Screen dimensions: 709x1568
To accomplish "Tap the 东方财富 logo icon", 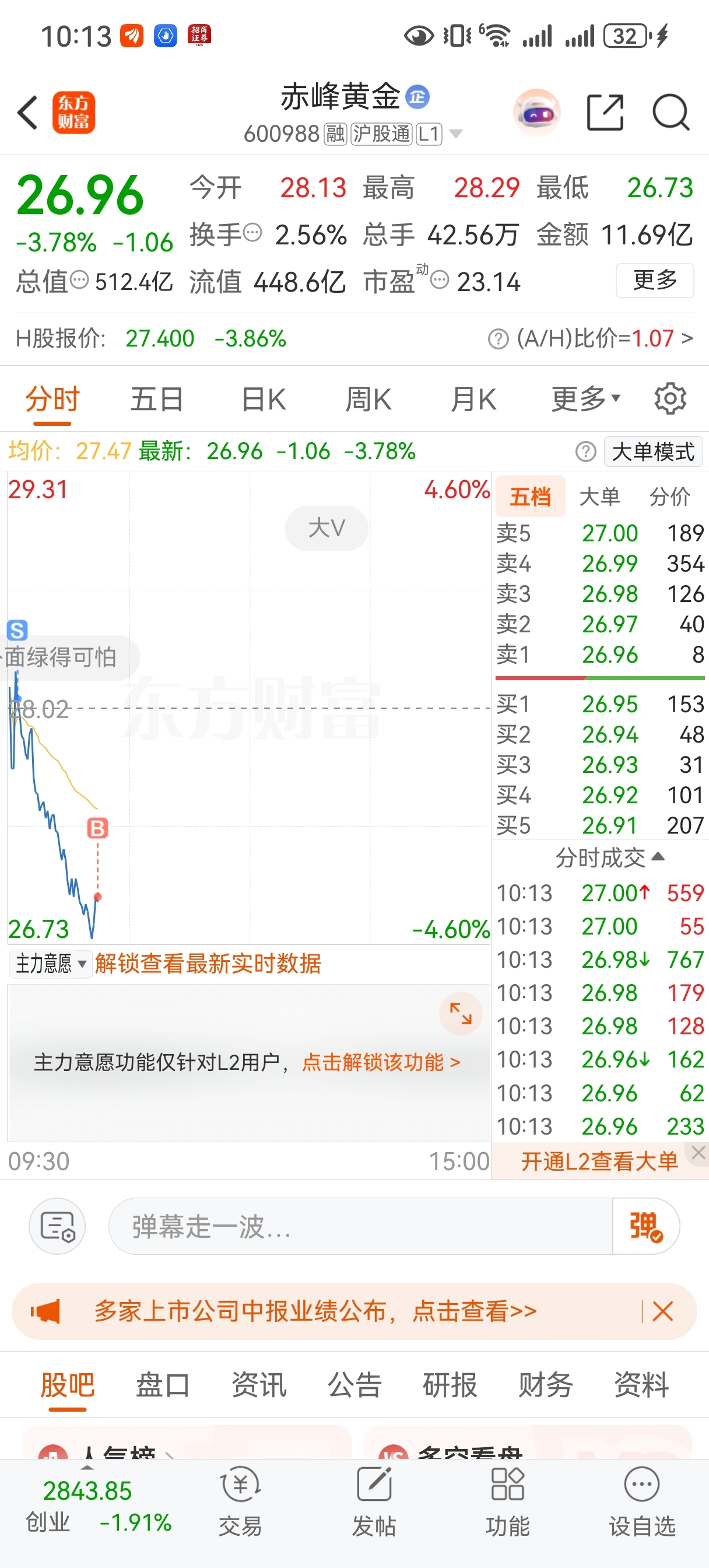I will point(73,113).
